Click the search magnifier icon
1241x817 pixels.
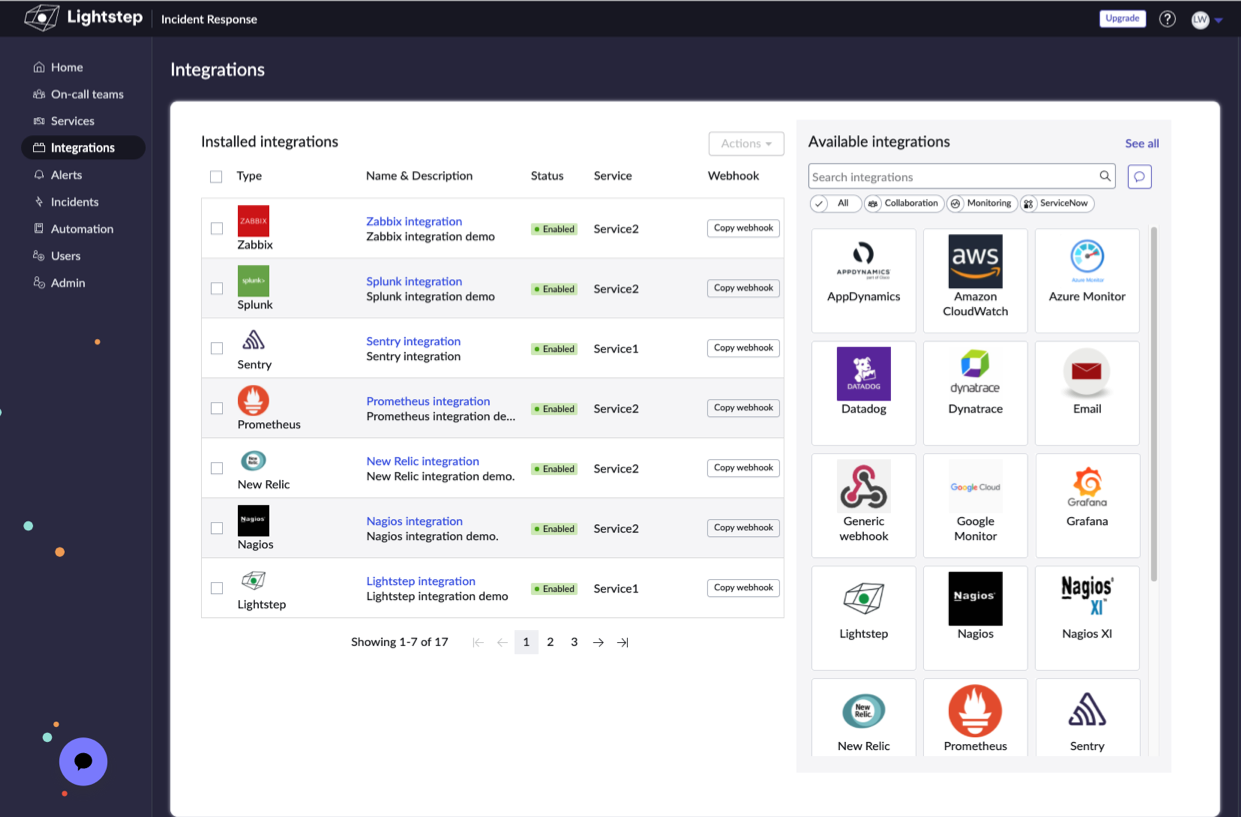1105,177
